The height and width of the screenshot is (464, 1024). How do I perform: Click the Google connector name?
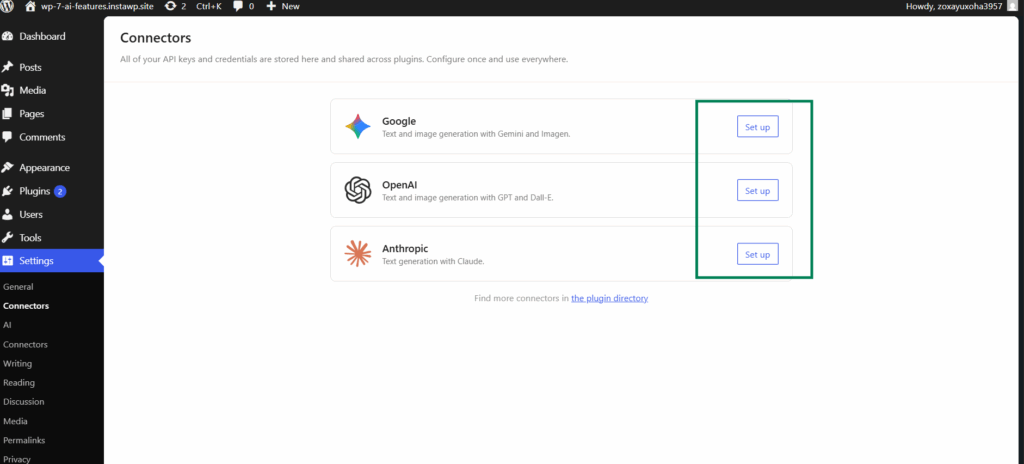coord(399,121)
